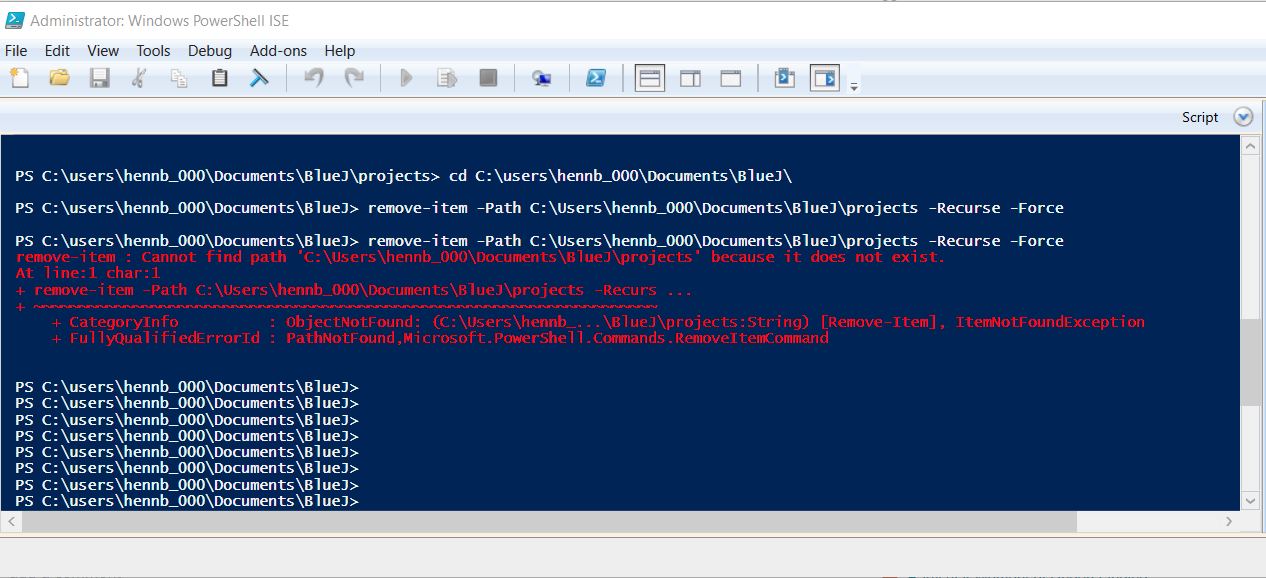Click the vertical scrollbar up arrow

click(1251, 145)
